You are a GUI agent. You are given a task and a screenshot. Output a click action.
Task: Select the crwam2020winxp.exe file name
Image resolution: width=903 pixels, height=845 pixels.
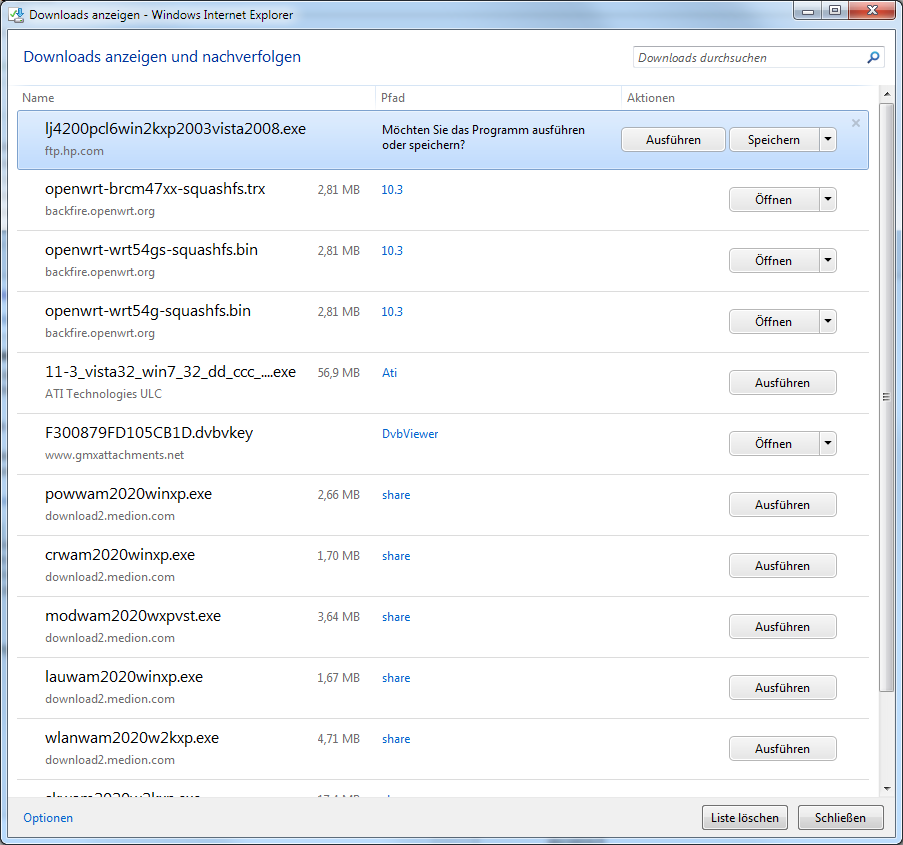[120, 555]
